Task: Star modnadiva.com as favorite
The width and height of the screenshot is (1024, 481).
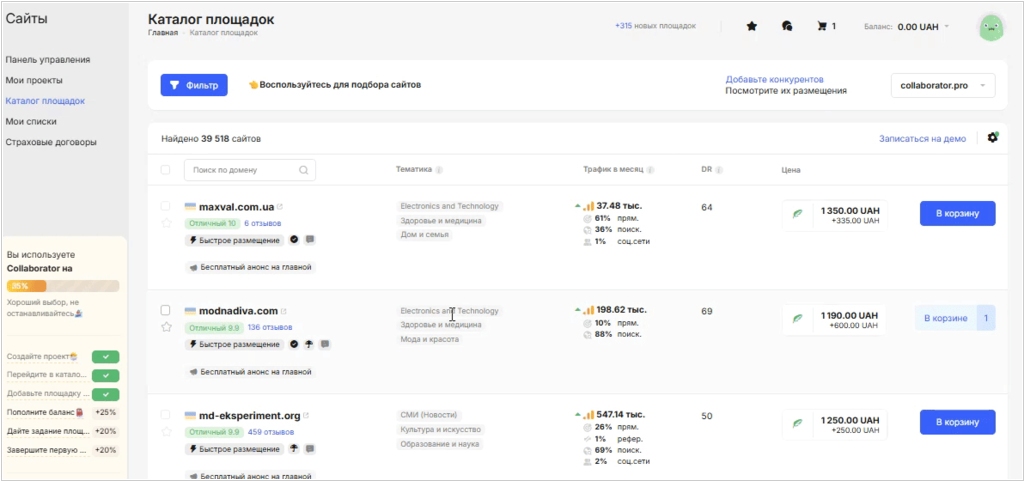Action: coord(166,327)
